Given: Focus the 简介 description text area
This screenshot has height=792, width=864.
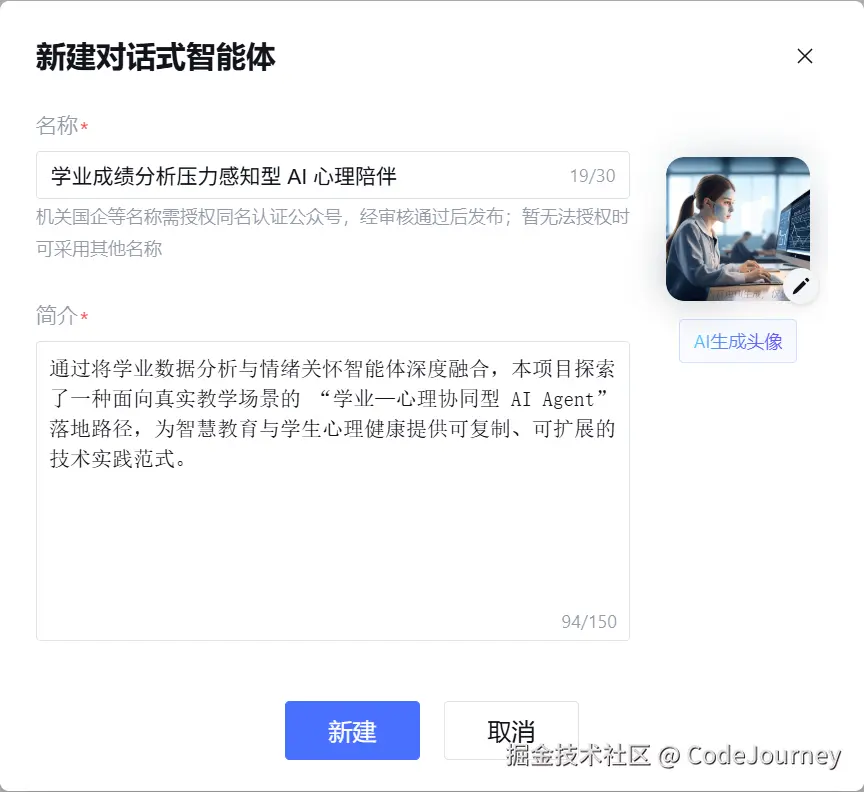Looking at the screenshot, I should [x=333, y=491].
